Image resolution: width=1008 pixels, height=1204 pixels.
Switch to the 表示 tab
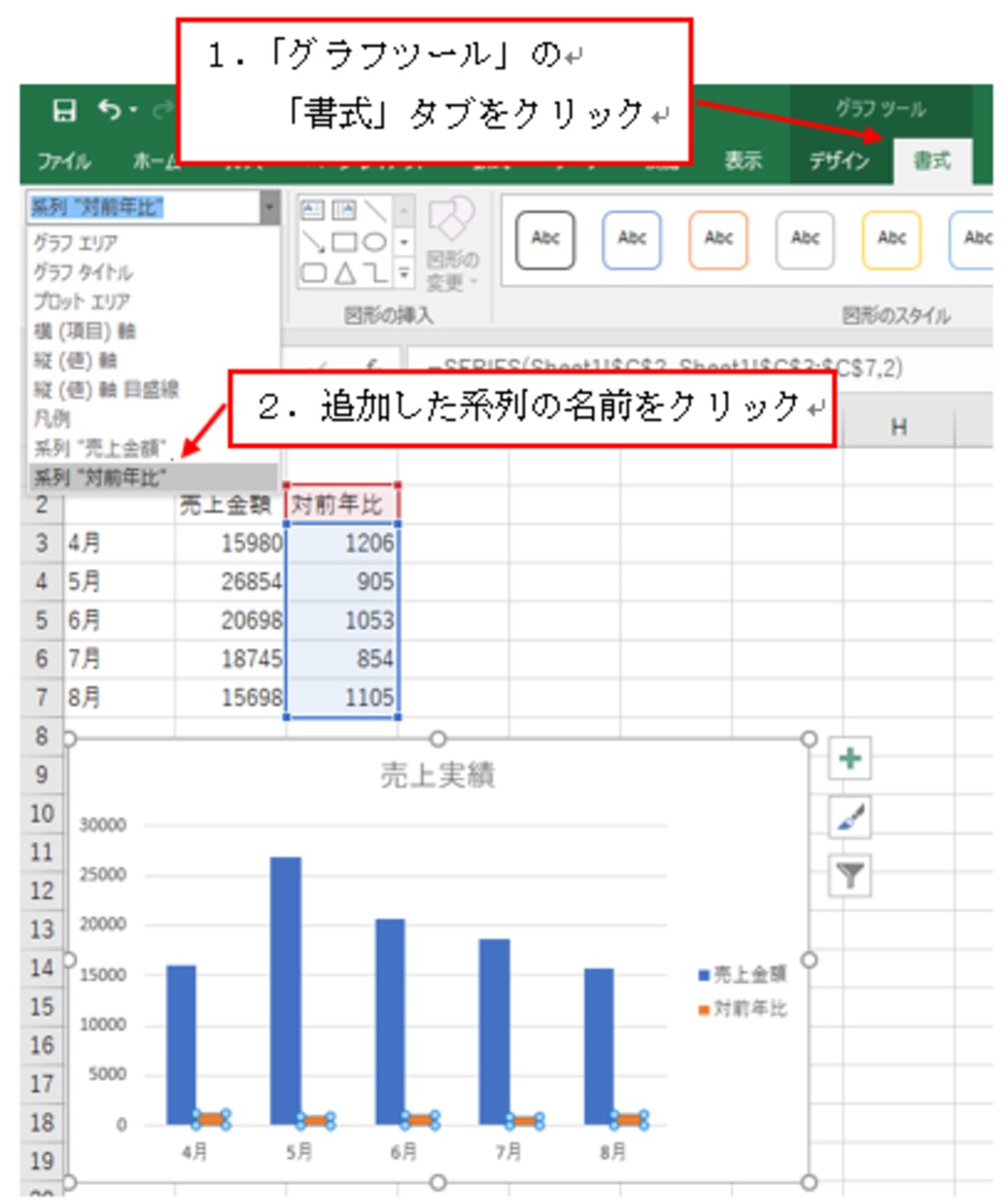click(743, 160)
